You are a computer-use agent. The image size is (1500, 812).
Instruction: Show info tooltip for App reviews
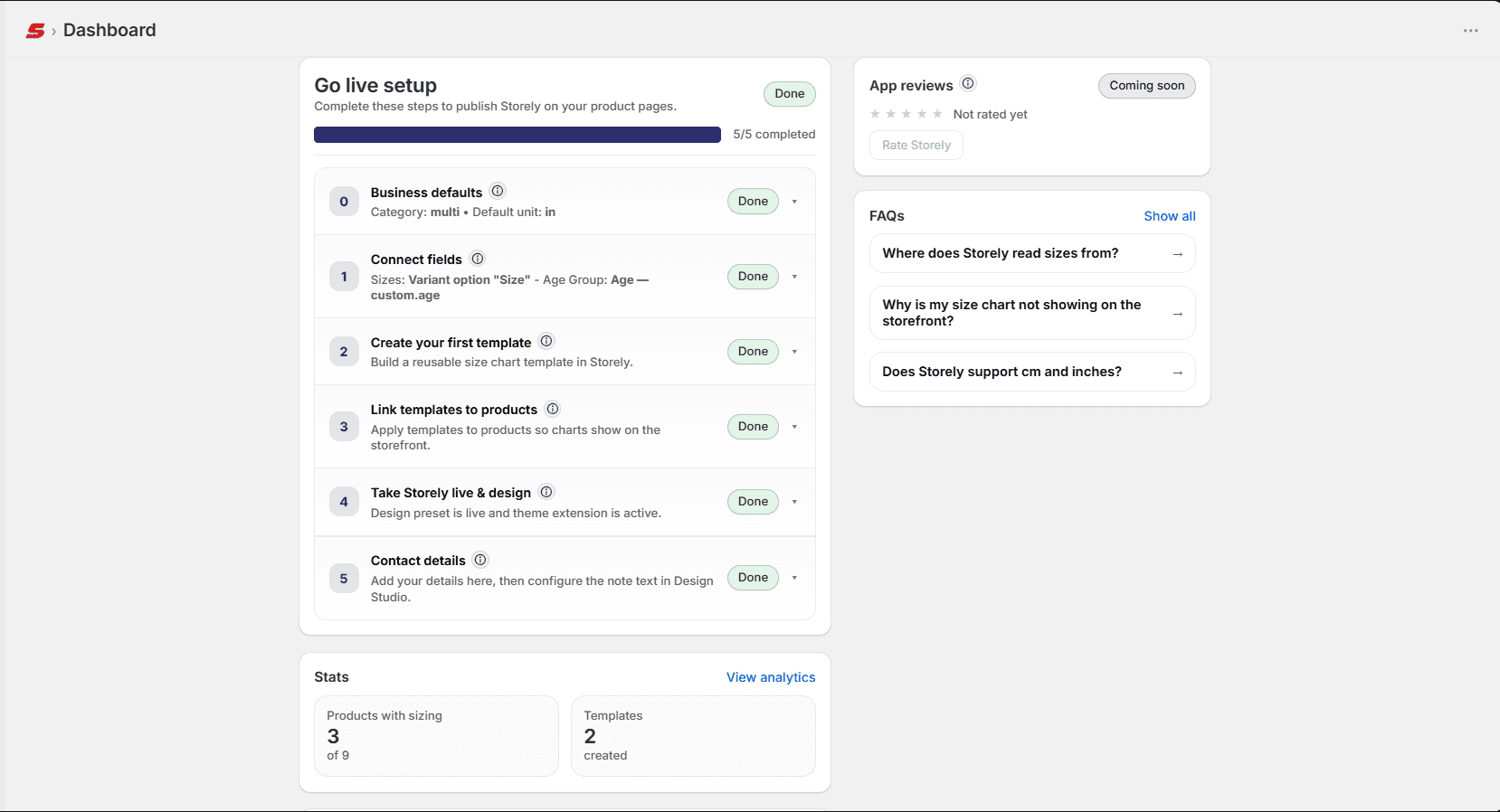(968, 83)
